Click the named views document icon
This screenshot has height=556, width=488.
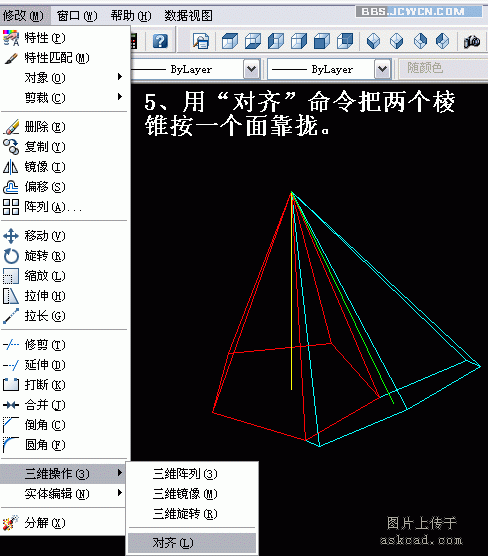pos(201,41)
